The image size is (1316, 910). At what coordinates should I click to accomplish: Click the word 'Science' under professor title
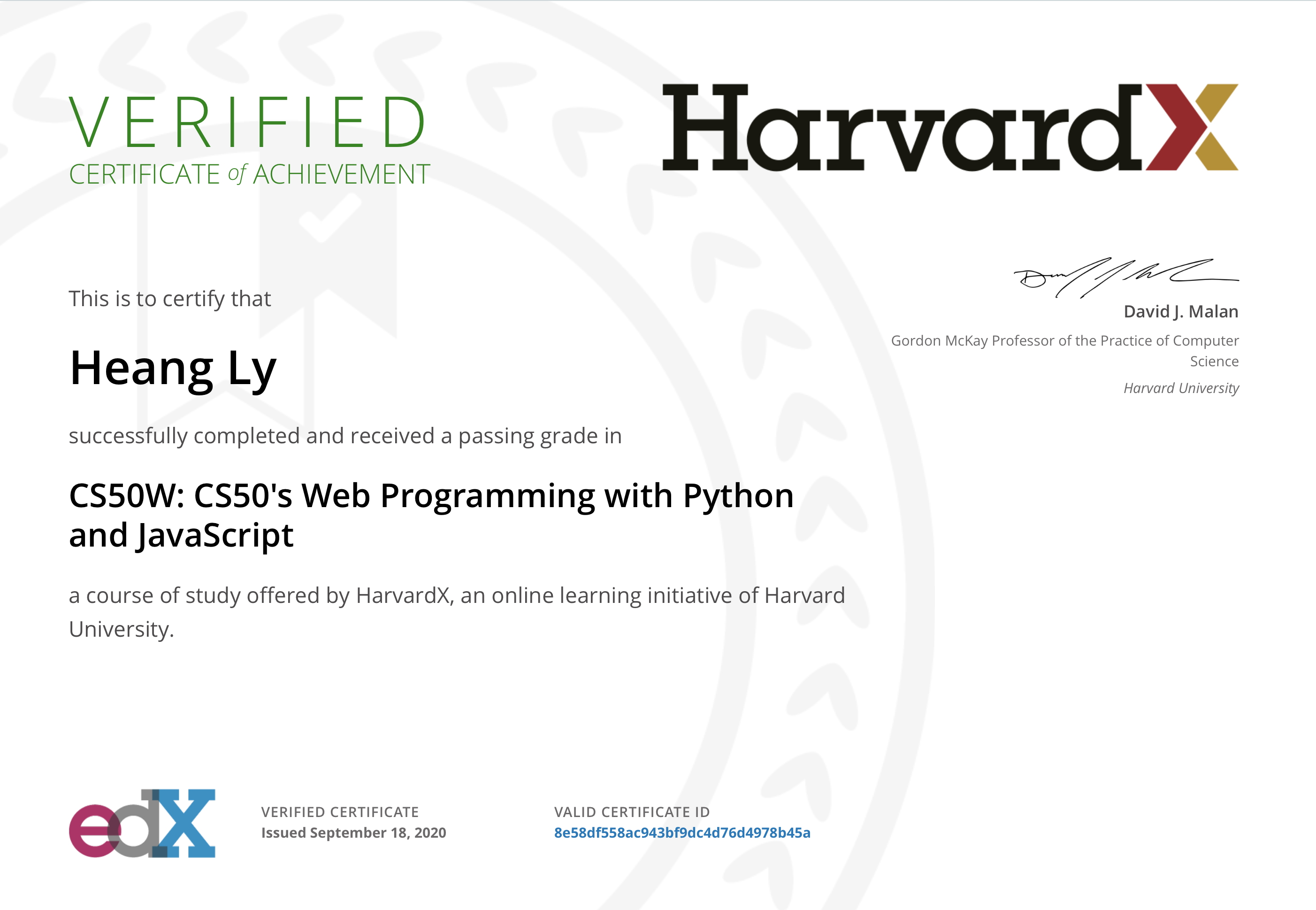(x=1214, y=362)
